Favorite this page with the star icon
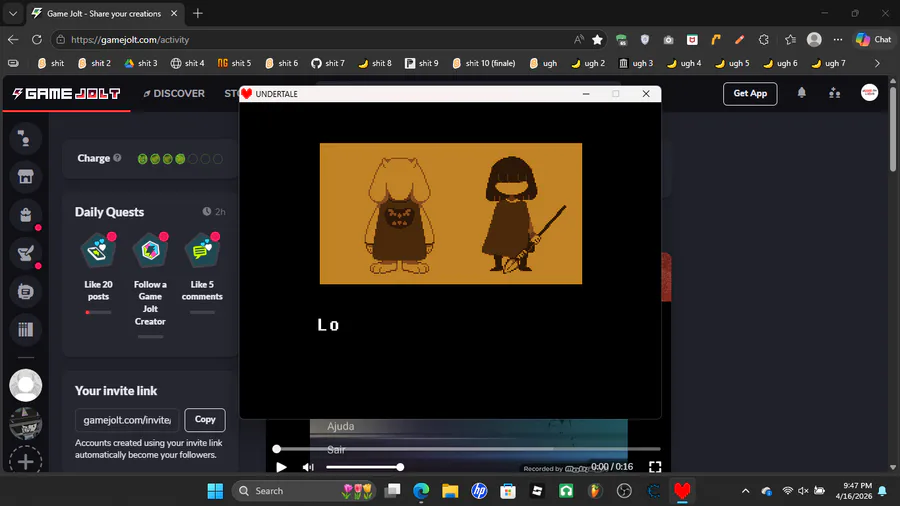Viewport: 900px width, 506px height. click(x=598, y=40)
